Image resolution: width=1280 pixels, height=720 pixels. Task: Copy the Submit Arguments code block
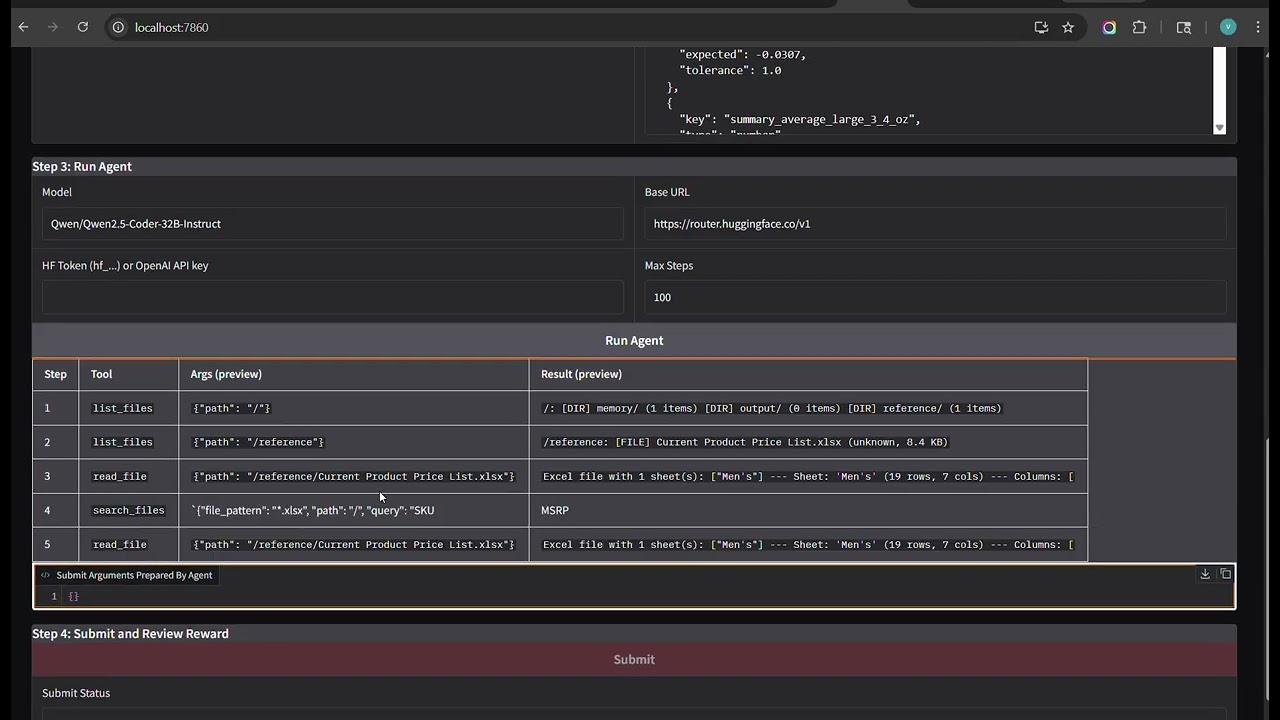click(1226, 574)
